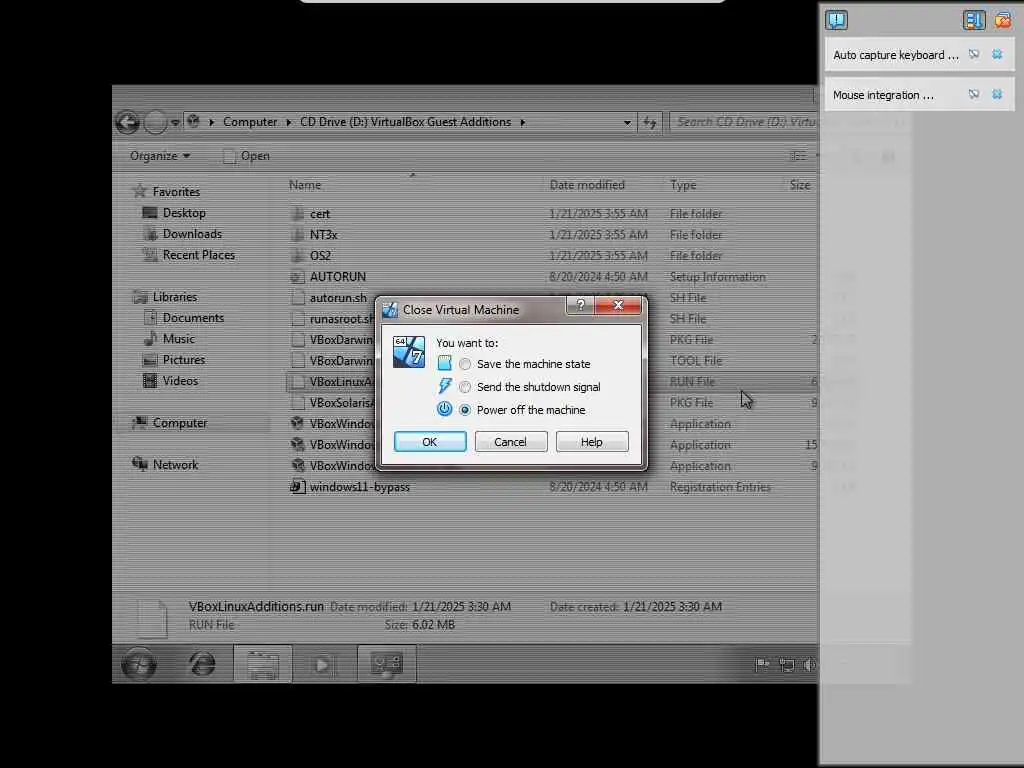Click CD Drive (D:) breadcrumb segment
Screen dimensions: 1024x768
pos(406,122)
